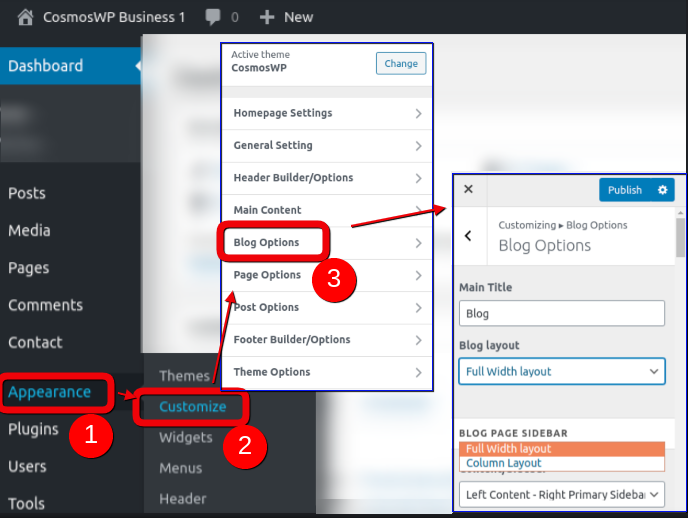Select Header in Appearance submenu
This screenshot has height=518, width=688.
coord(183,499)
